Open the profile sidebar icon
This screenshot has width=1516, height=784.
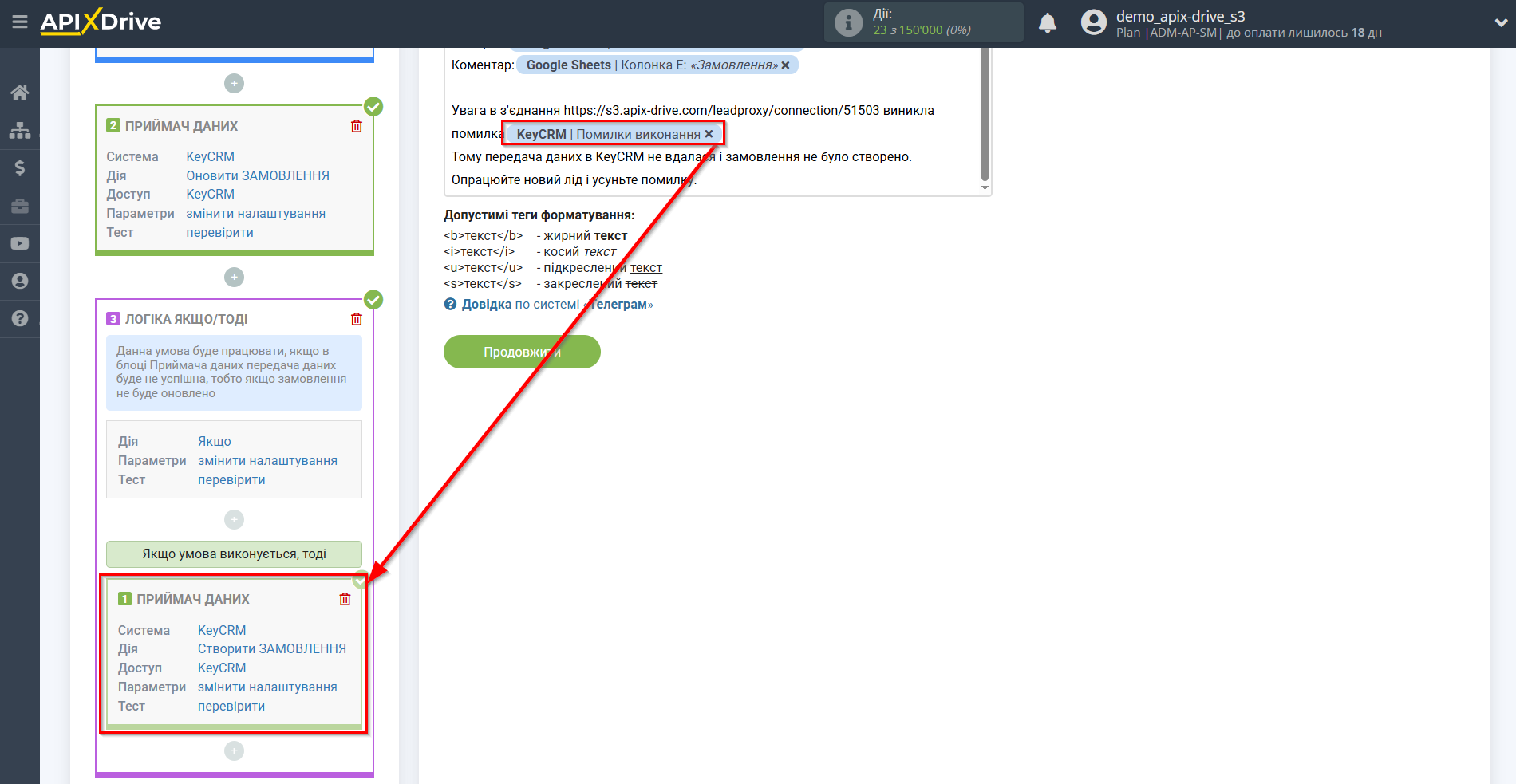pyautogui.click(x=20, y=281)
